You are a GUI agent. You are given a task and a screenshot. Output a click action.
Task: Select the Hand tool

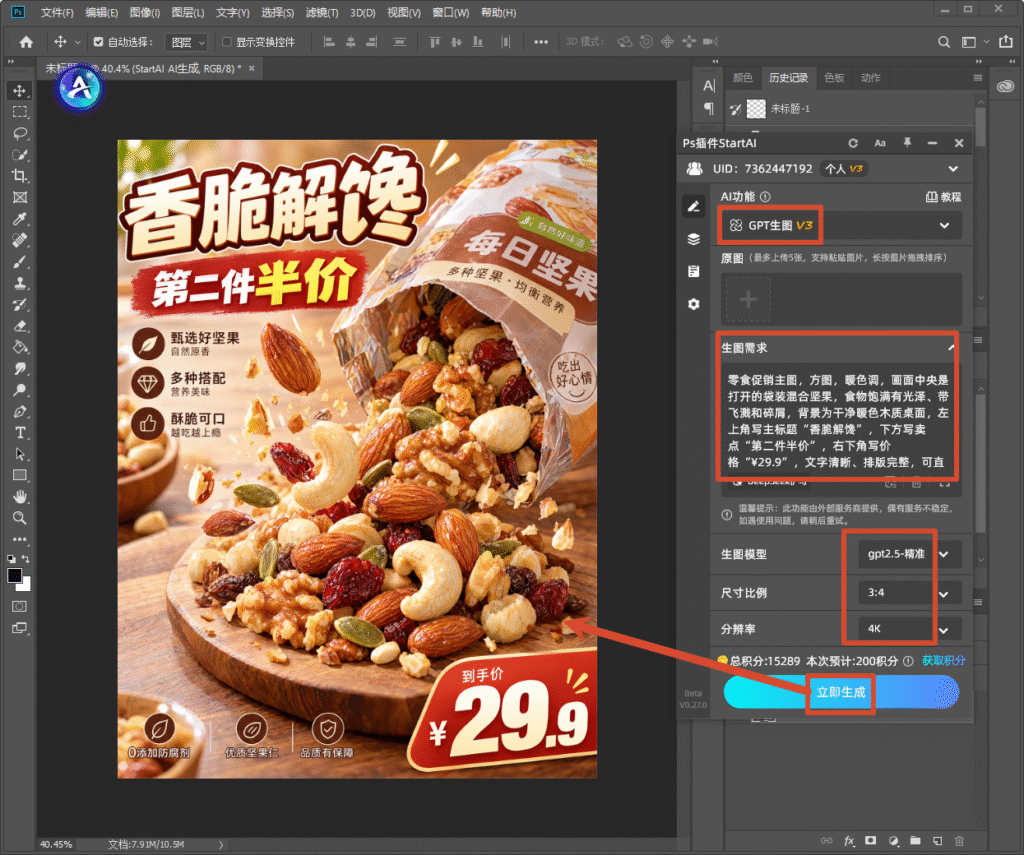[x=20, y=496]
